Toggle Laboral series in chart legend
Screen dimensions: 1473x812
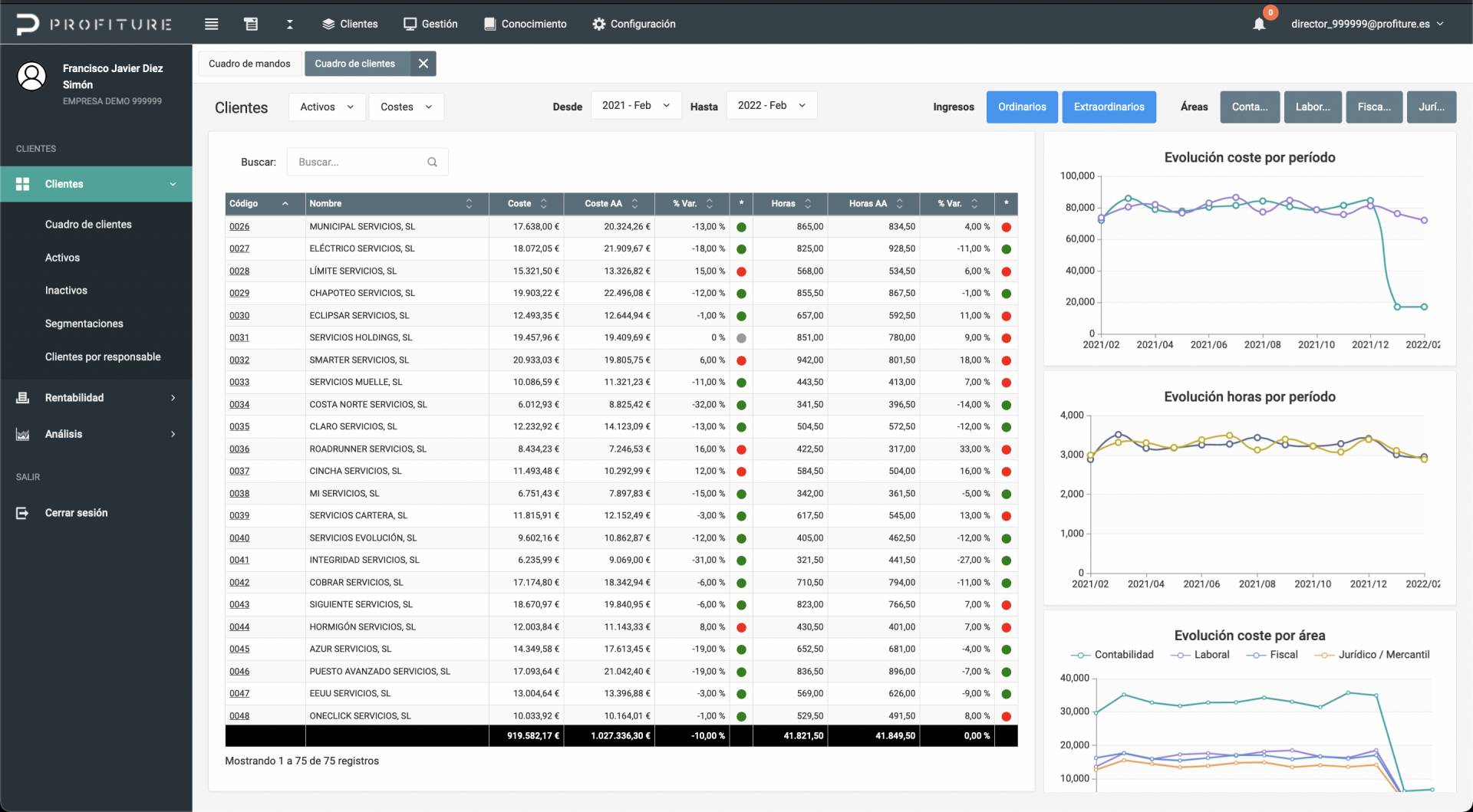click(1200, 655)
